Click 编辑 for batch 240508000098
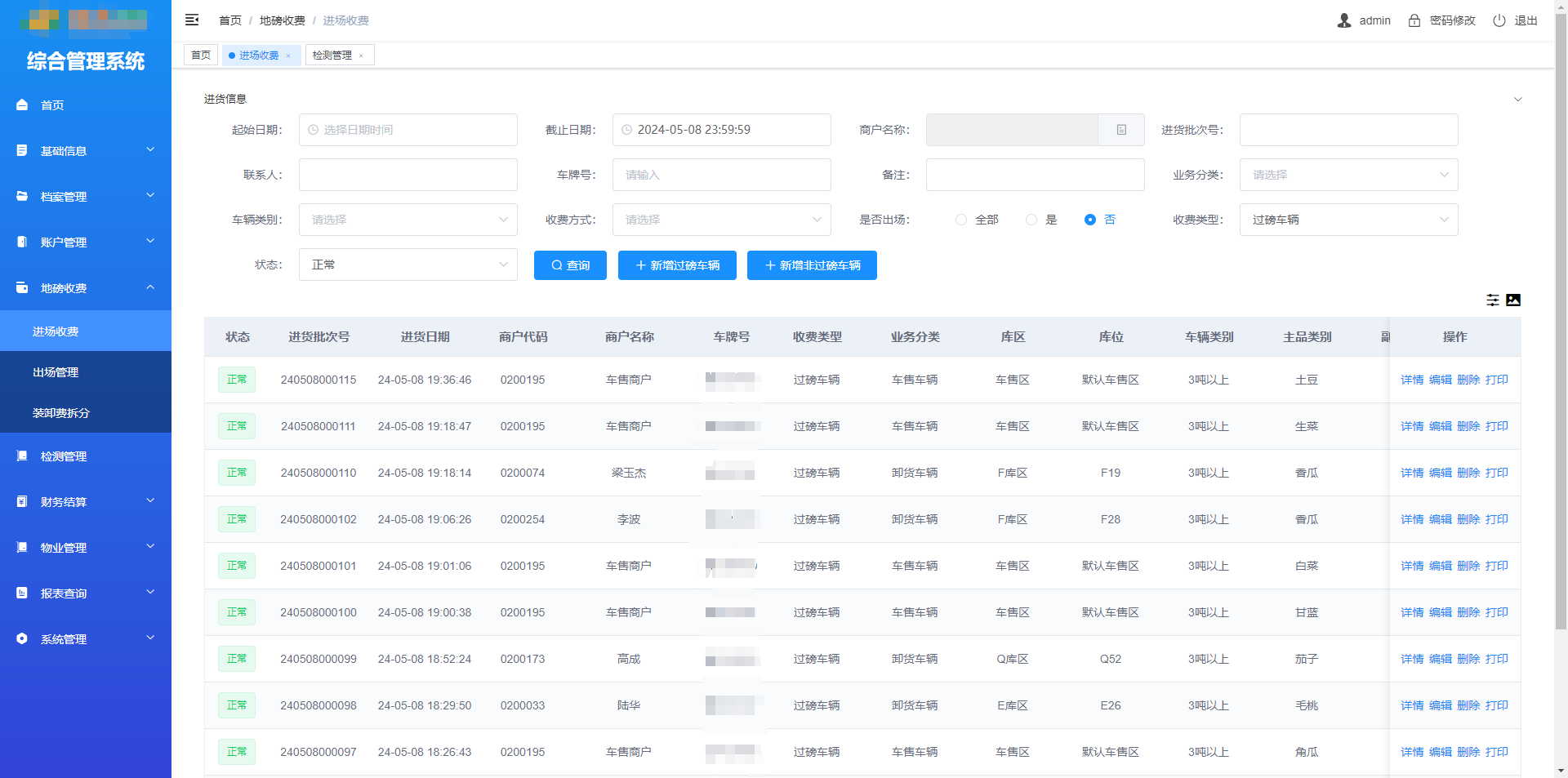1568x778 pixels. pyautogui.click(x=1441, y=705)
